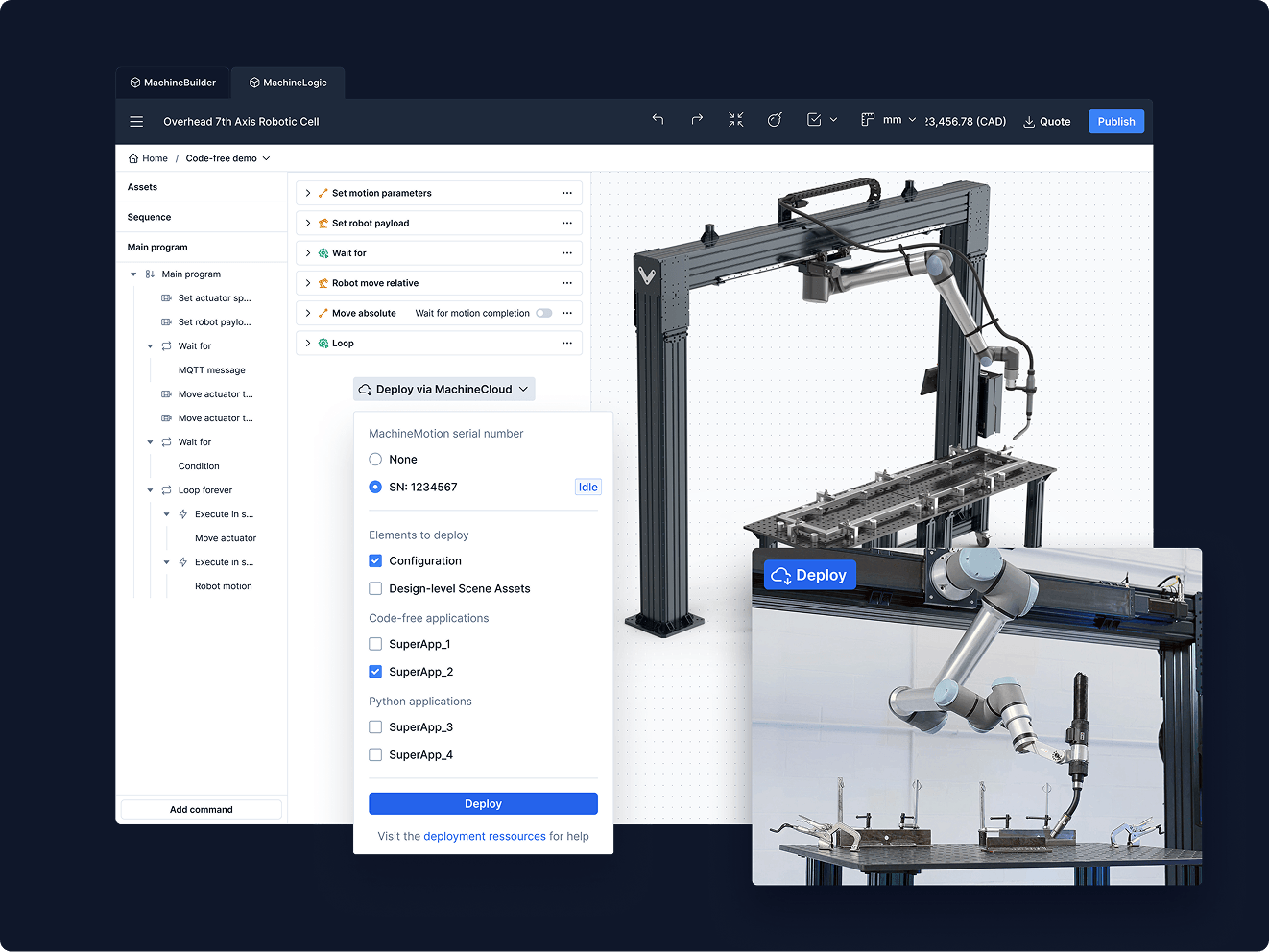1269x952 pixels.
Task: Check the SuperApp_3 checkbox
Action: [375, 727]
